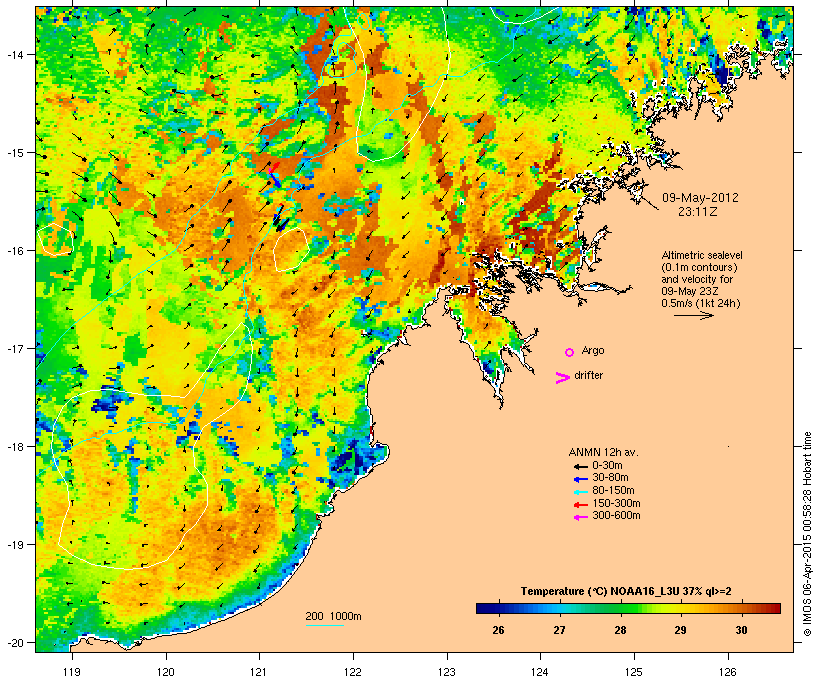Screen dimensions: 820x680
Task: Click the cyan 200m isobath legend line
Action: pyautogui.click(x=324, y=625)
